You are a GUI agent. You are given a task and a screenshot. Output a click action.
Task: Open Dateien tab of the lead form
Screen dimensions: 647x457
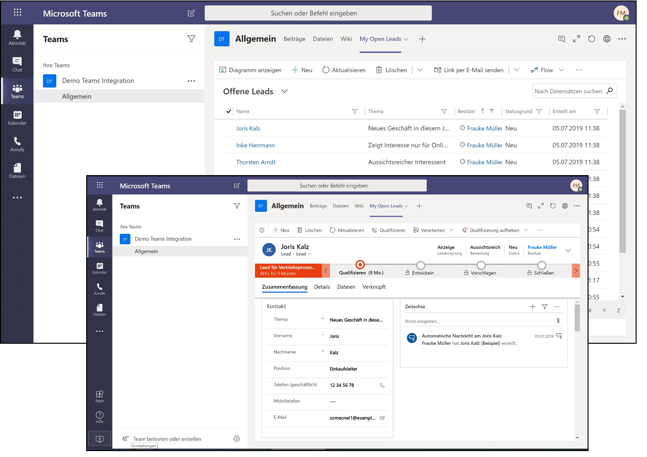pos(346,287)
